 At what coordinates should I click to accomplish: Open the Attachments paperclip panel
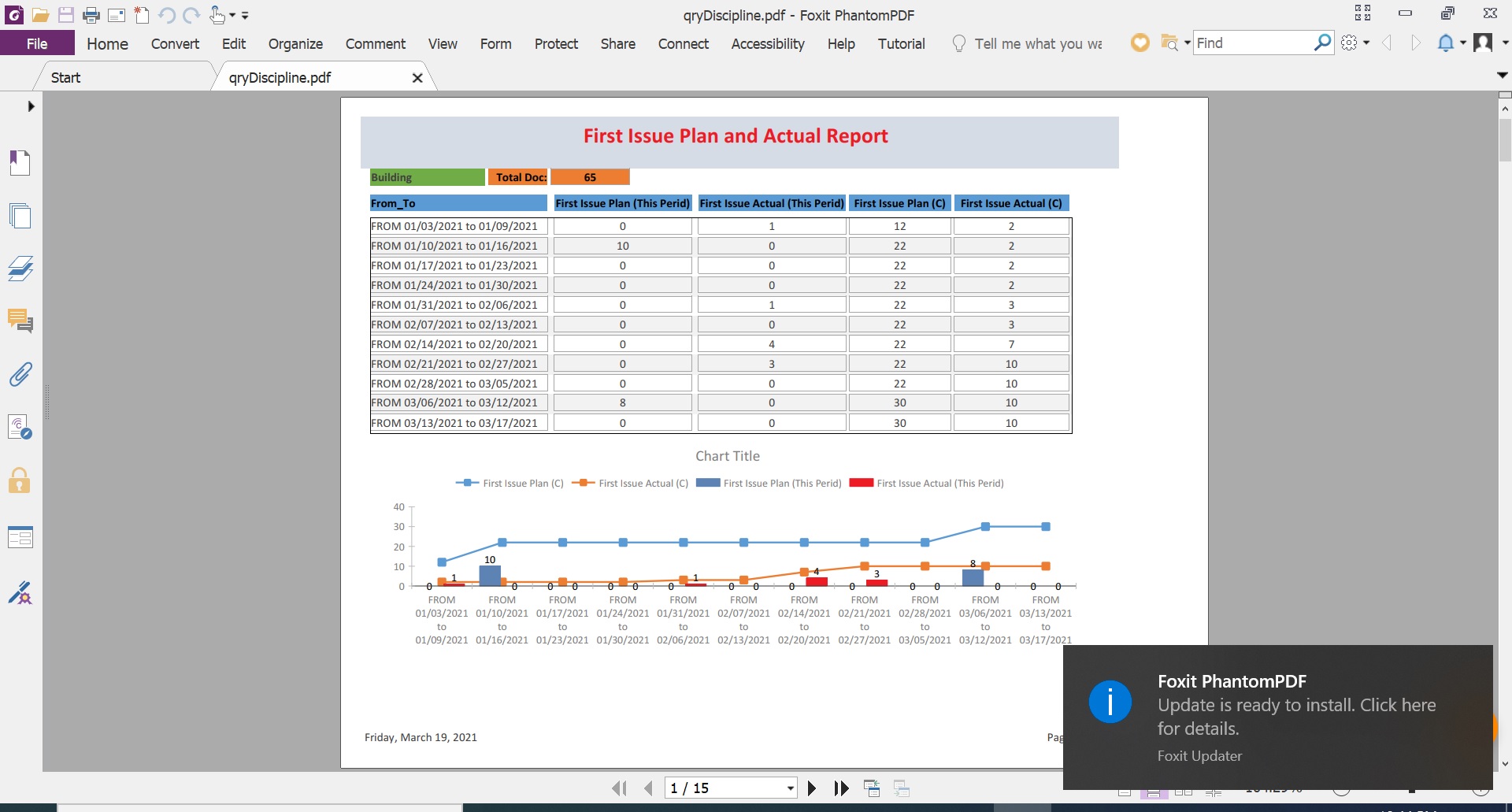click(20, 374)
